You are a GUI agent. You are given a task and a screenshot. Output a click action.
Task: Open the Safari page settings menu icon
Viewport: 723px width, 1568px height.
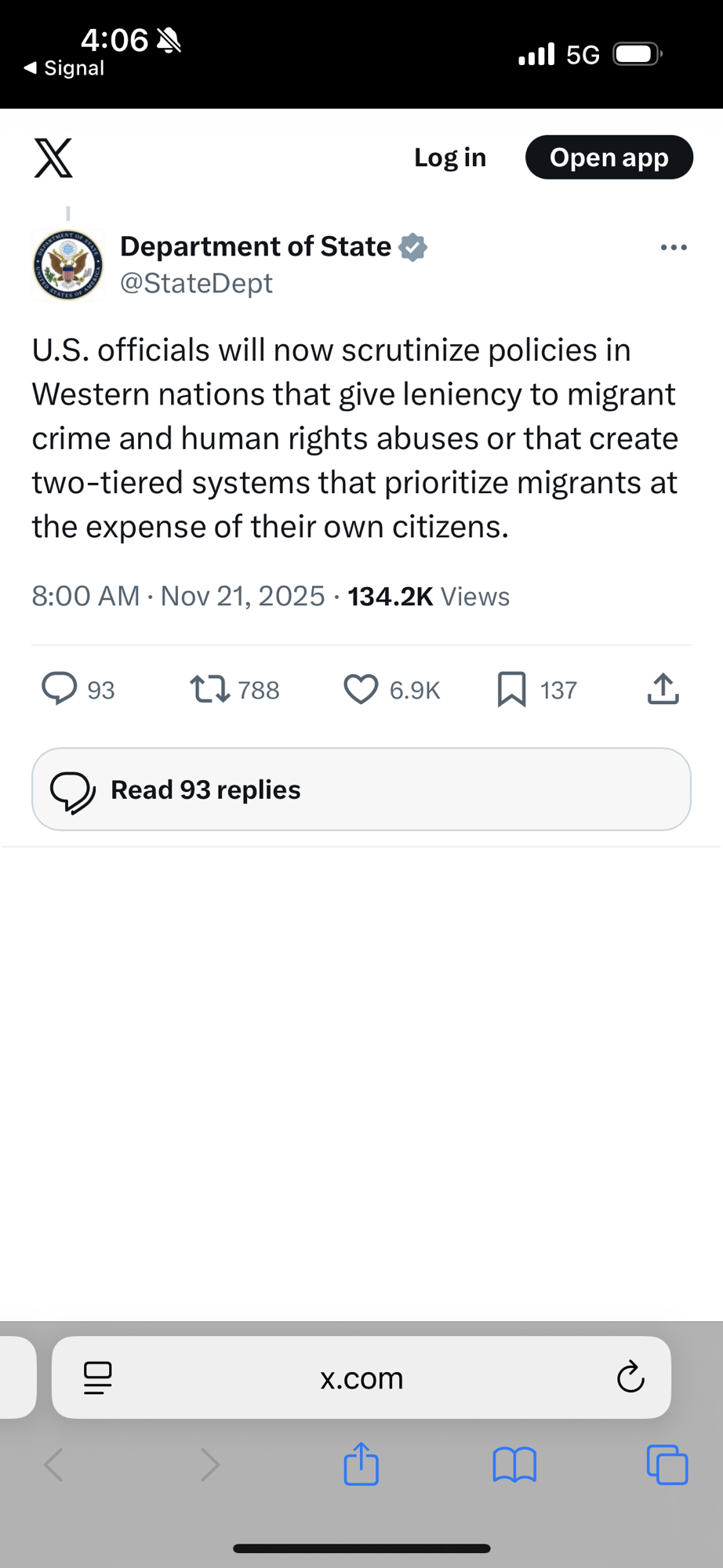(98, 1377)
